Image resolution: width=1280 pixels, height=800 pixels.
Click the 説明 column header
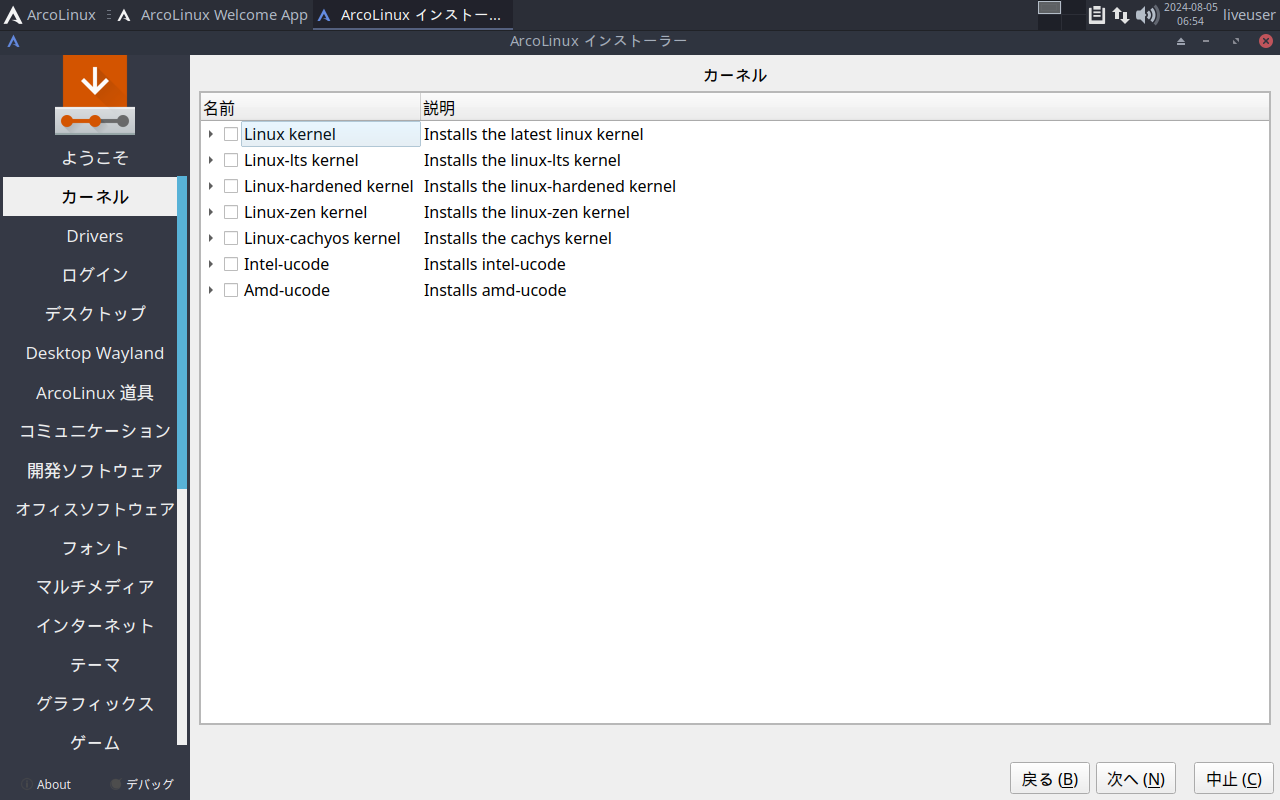(x=845, y=108)
